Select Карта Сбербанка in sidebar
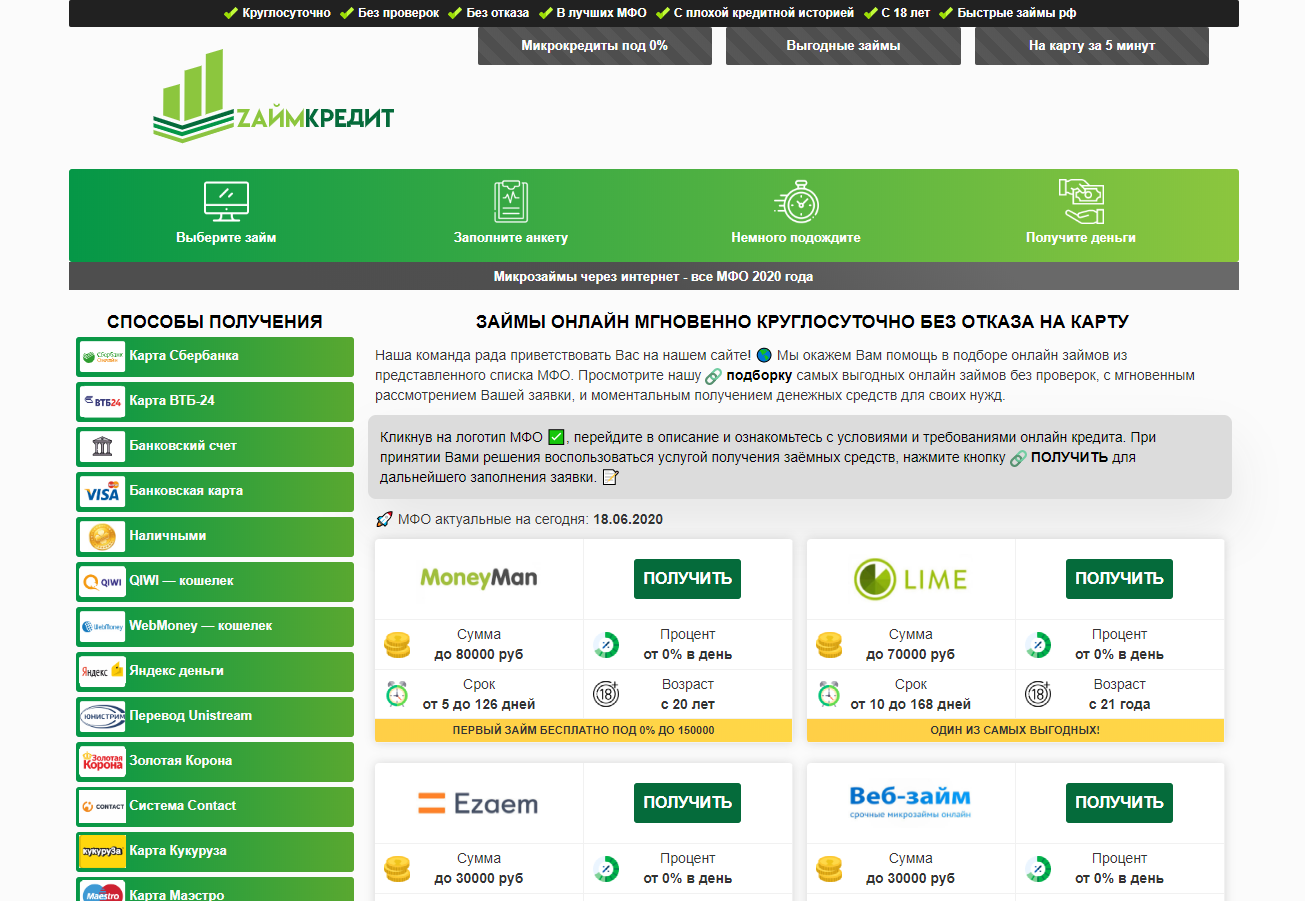This screenshot has width=1305, height=901. [x=215, y=357]
